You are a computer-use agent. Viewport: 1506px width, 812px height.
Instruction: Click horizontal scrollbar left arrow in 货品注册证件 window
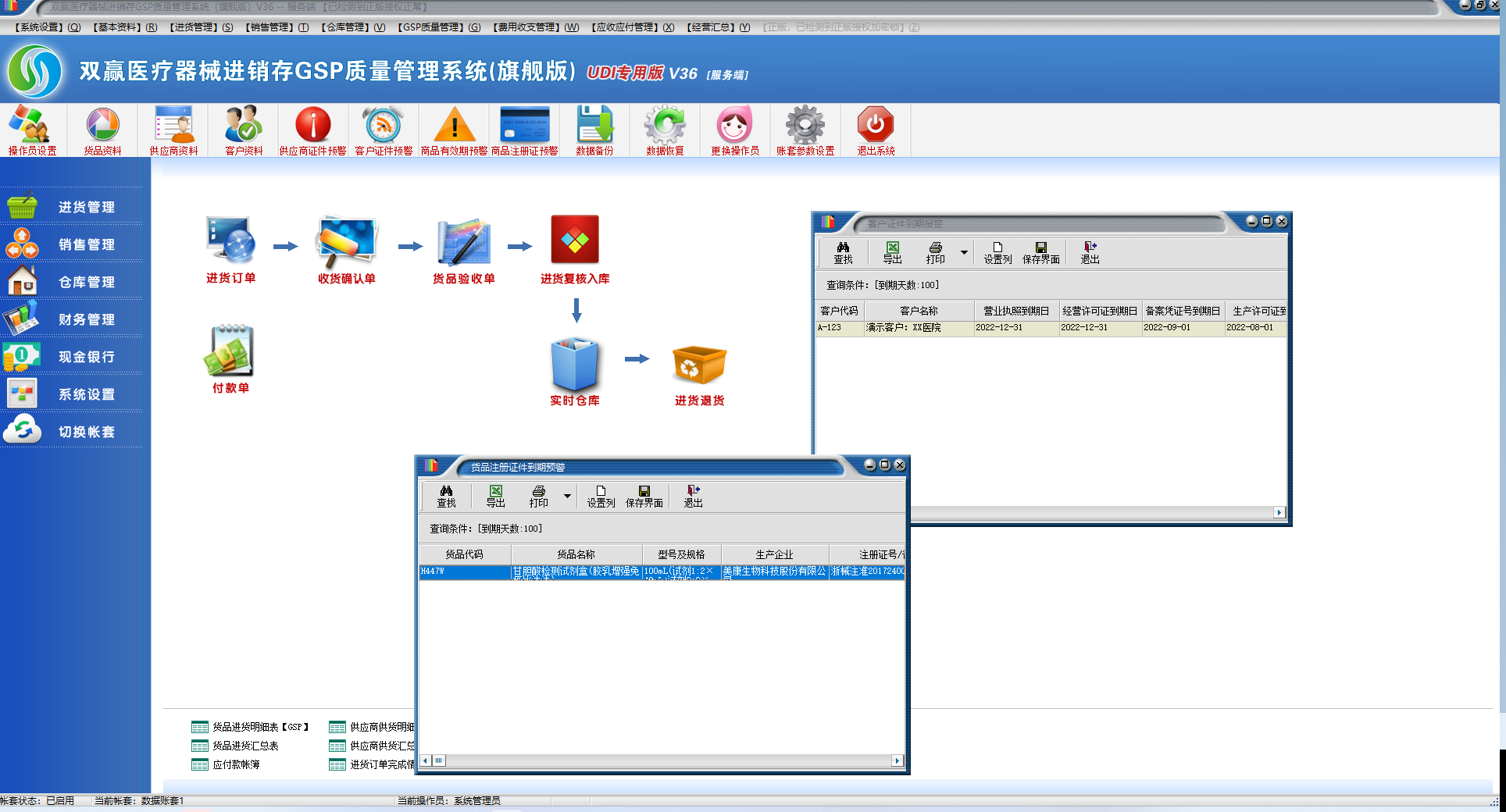(426, 760)
